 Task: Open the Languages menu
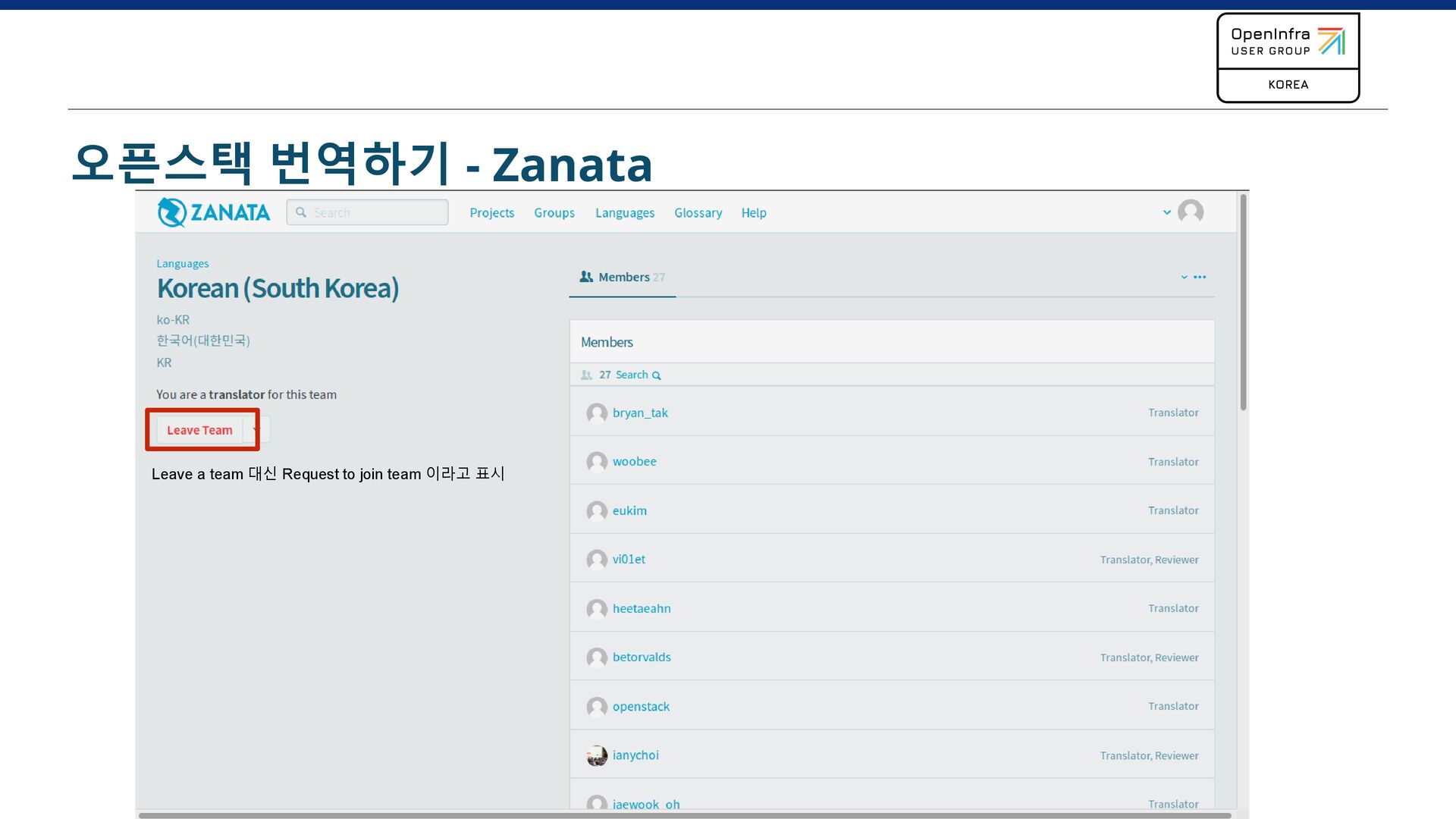click(x=625, y=213)
